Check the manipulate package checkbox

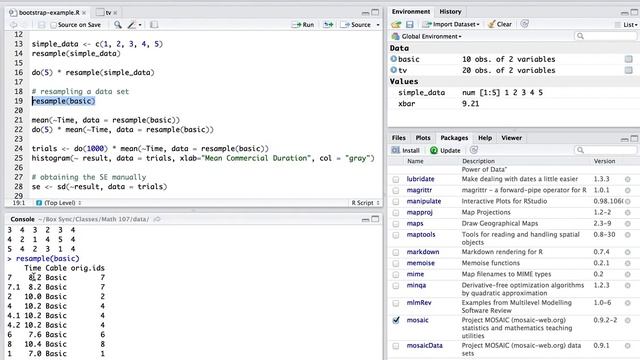[x=396, y=202]
